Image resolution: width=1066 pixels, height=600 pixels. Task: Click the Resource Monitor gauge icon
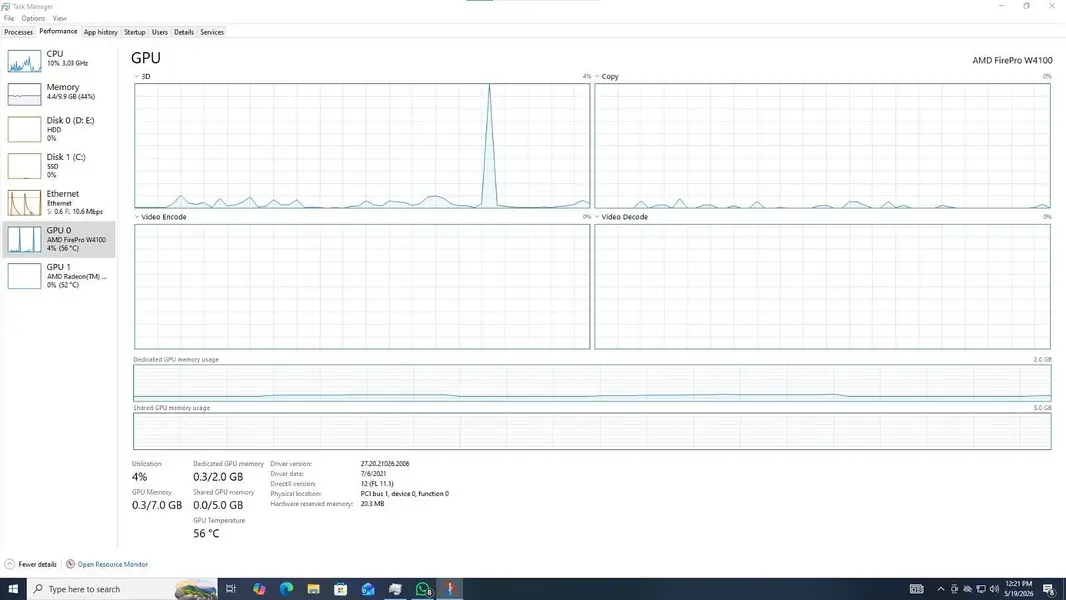pyautogui.click(x=70, y=564)
